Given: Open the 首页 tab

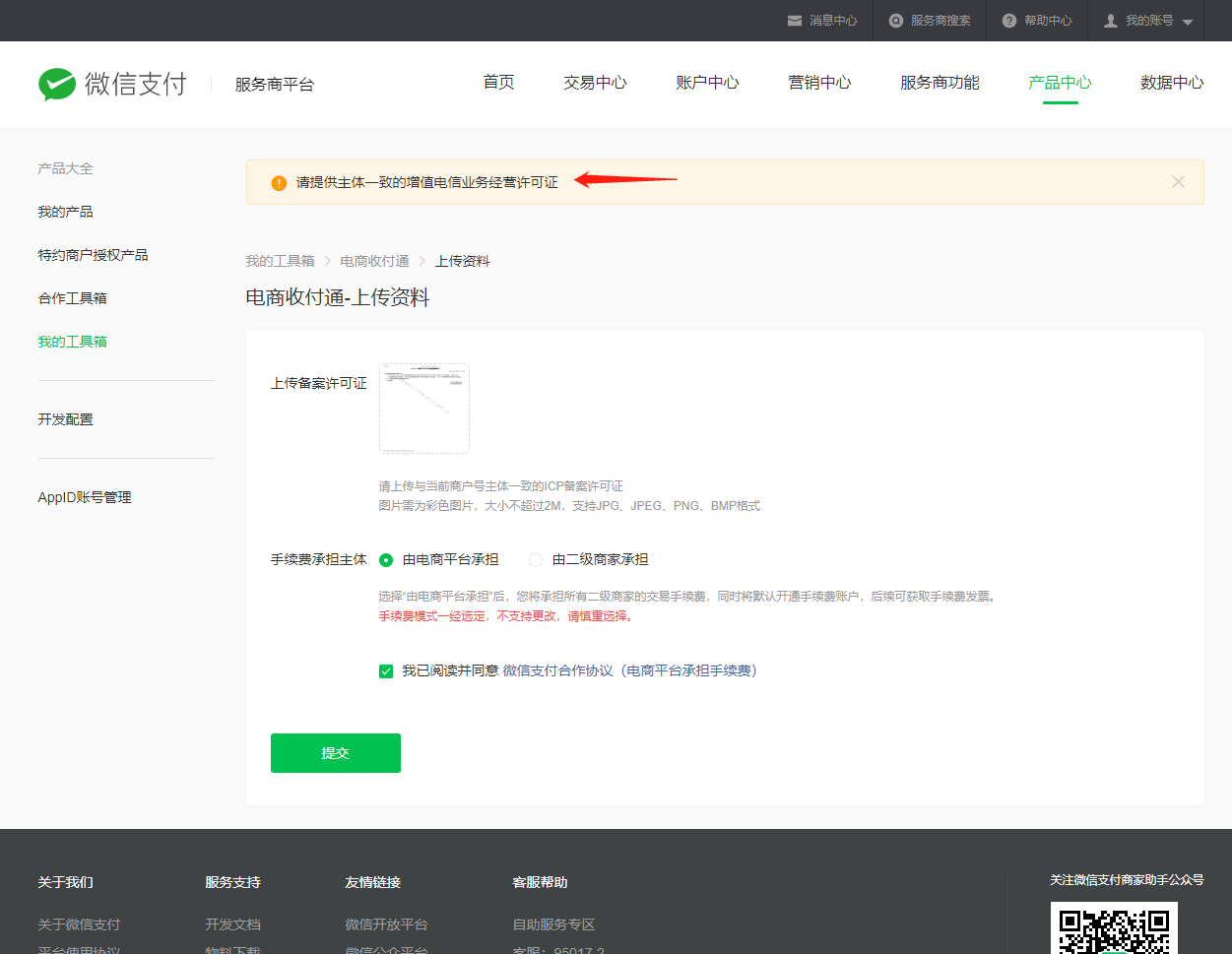Looking at the screenshot, I should (499, 83).
